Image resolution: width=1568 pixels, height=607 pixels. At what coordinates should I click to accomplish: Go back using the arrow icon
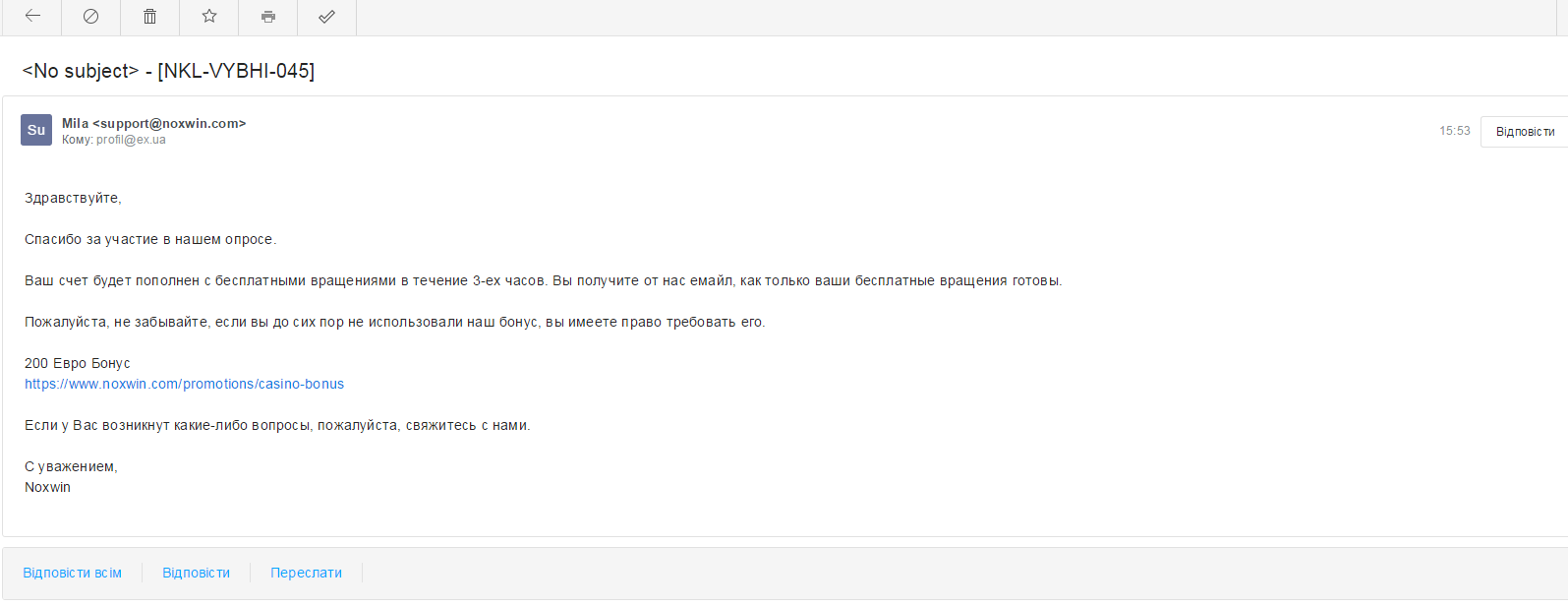pyautogui.click(x=32, y=16)
